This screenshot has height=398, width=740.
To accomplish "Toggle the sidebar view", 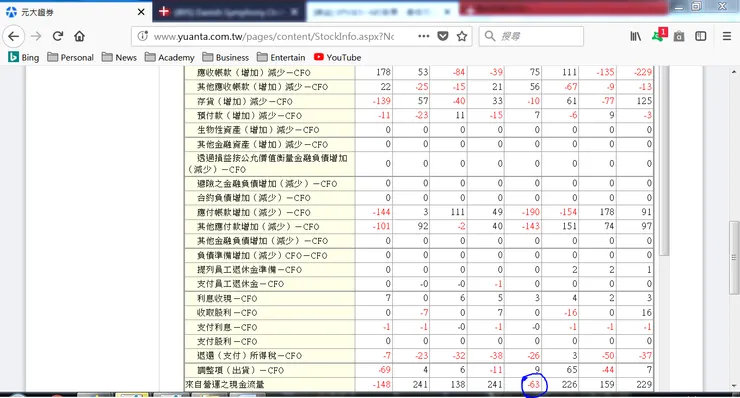I will tap(701, 36).
